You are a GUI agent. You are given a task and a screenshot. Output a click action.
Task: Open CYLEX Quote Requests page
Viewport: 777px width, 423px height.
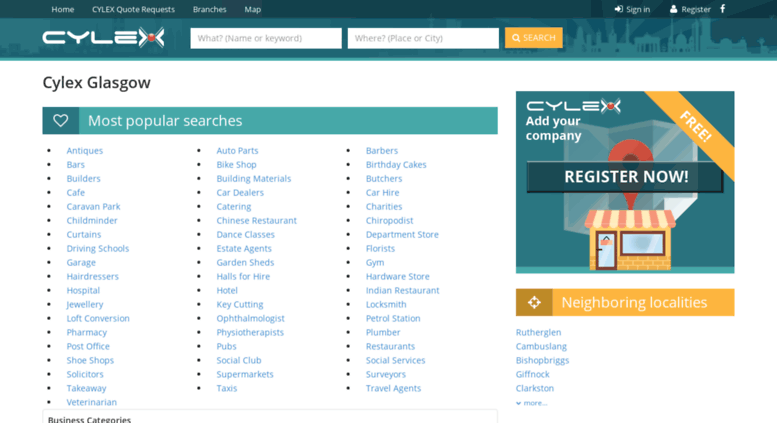tap(133, 9)
